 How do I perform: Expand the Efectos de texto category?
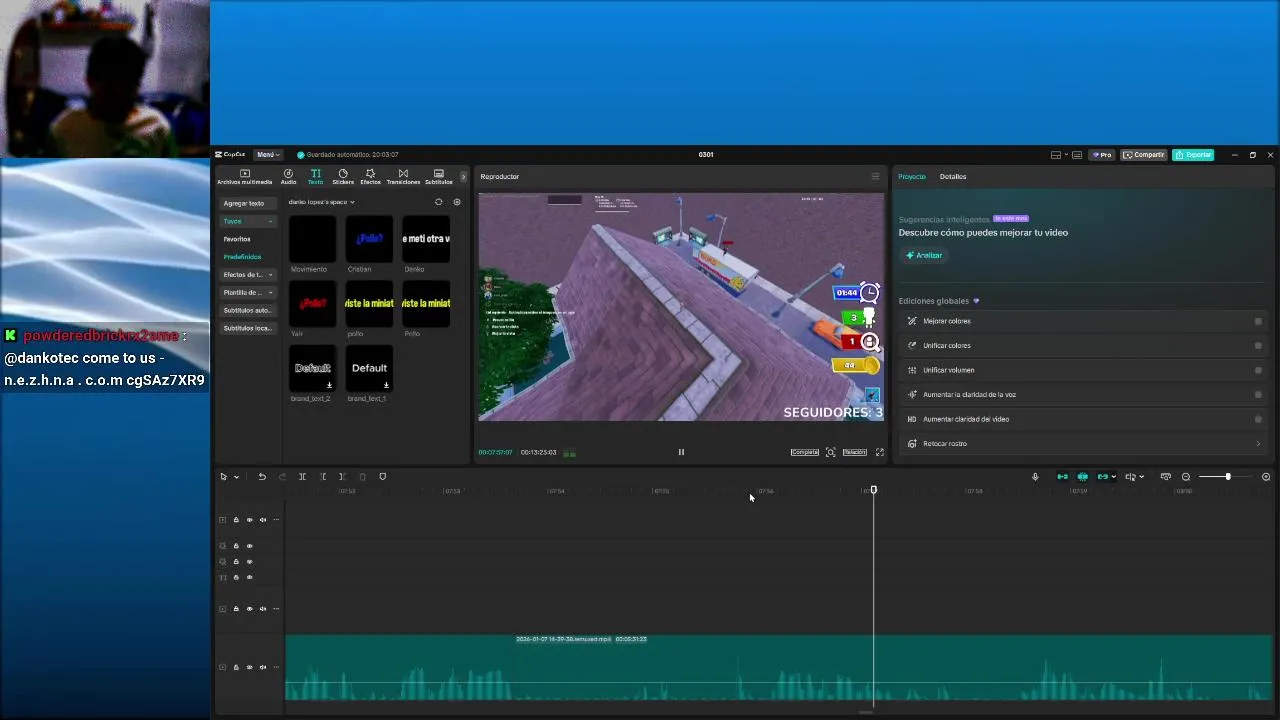point(248,275)
